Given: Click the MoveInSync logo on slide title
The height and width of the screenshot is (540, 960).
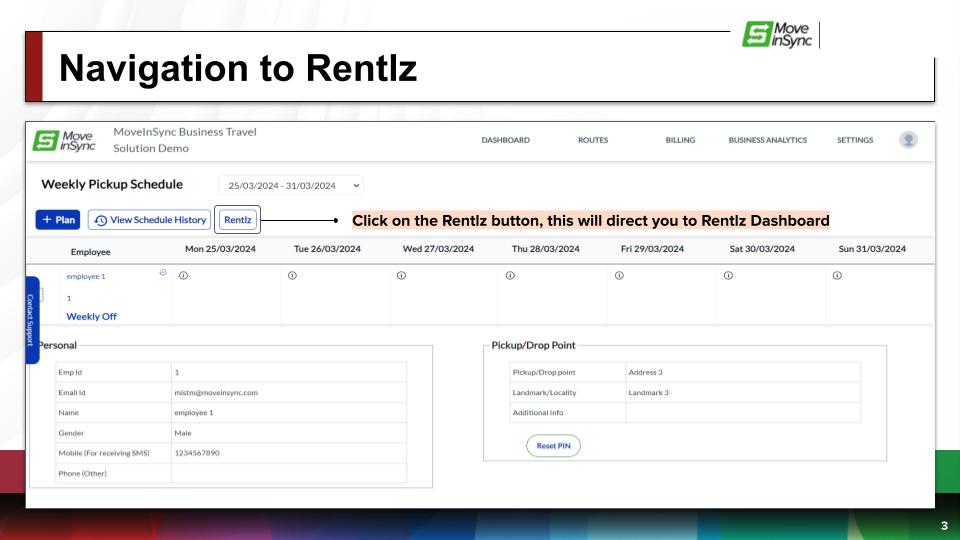Looking at the screenshot, I should [x=778, y=34].
